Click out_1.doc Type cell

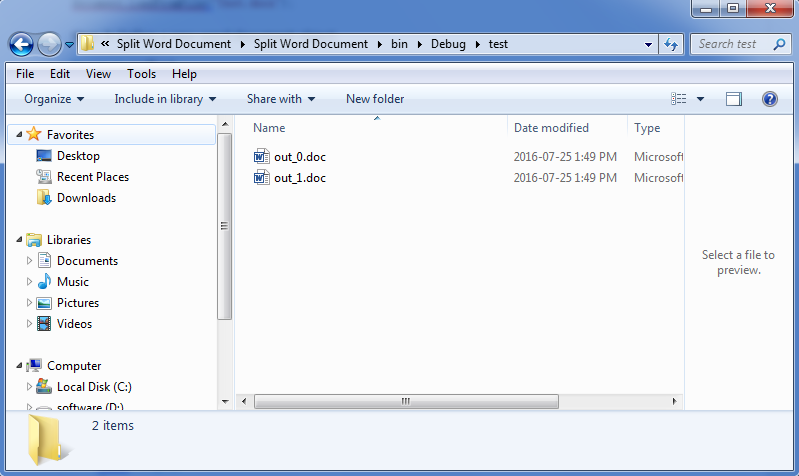pyautogui.click(x=658, y=178)
